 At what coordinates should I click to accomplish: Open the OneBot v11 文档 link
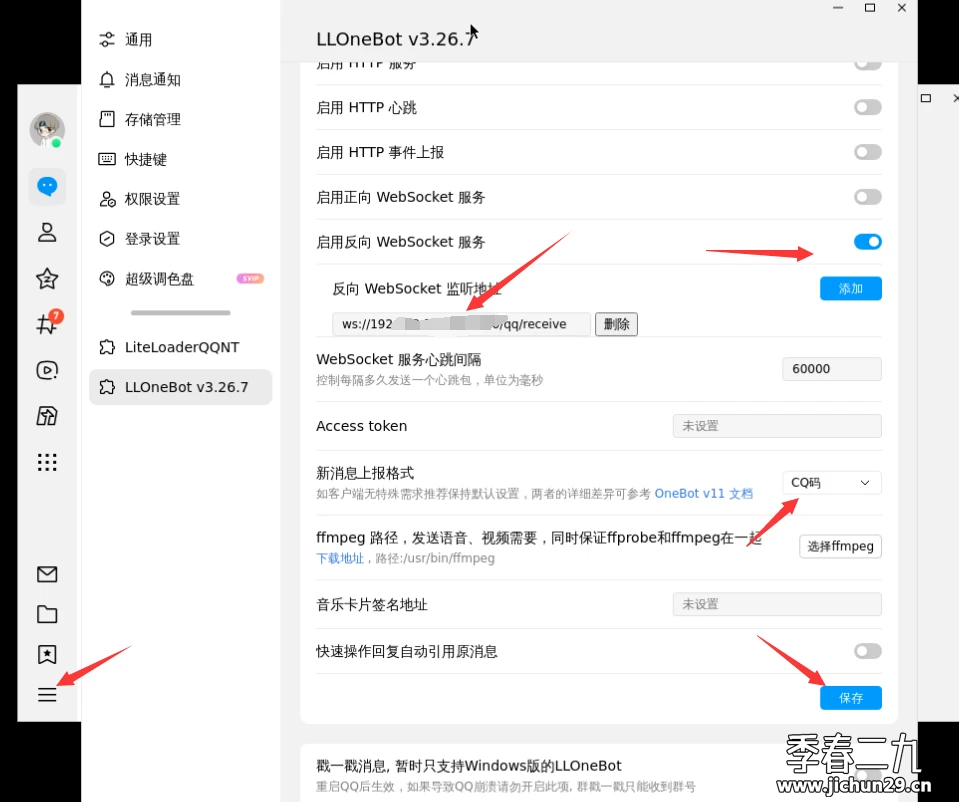704,493
